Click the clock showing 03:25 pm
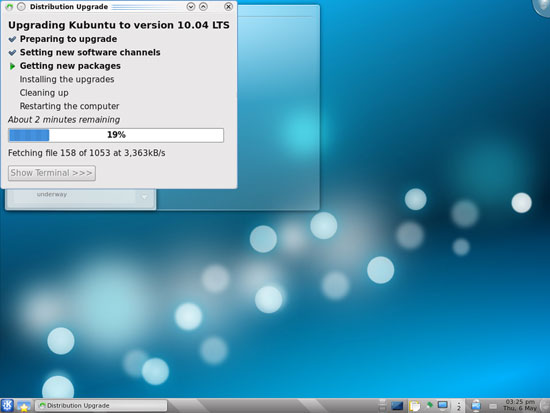This screenshot has width=550, height=413. [x=520, y=405]
